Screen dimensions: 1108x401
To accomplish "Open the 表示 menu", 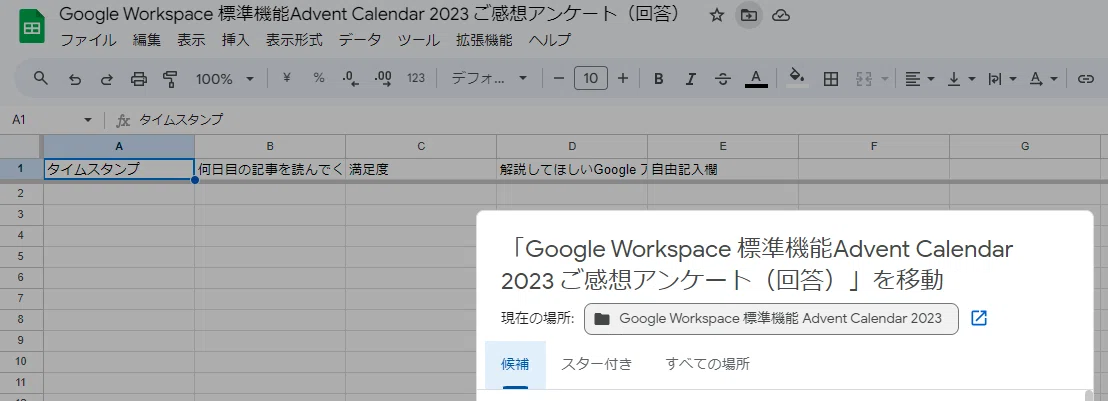I will point(191,40).
